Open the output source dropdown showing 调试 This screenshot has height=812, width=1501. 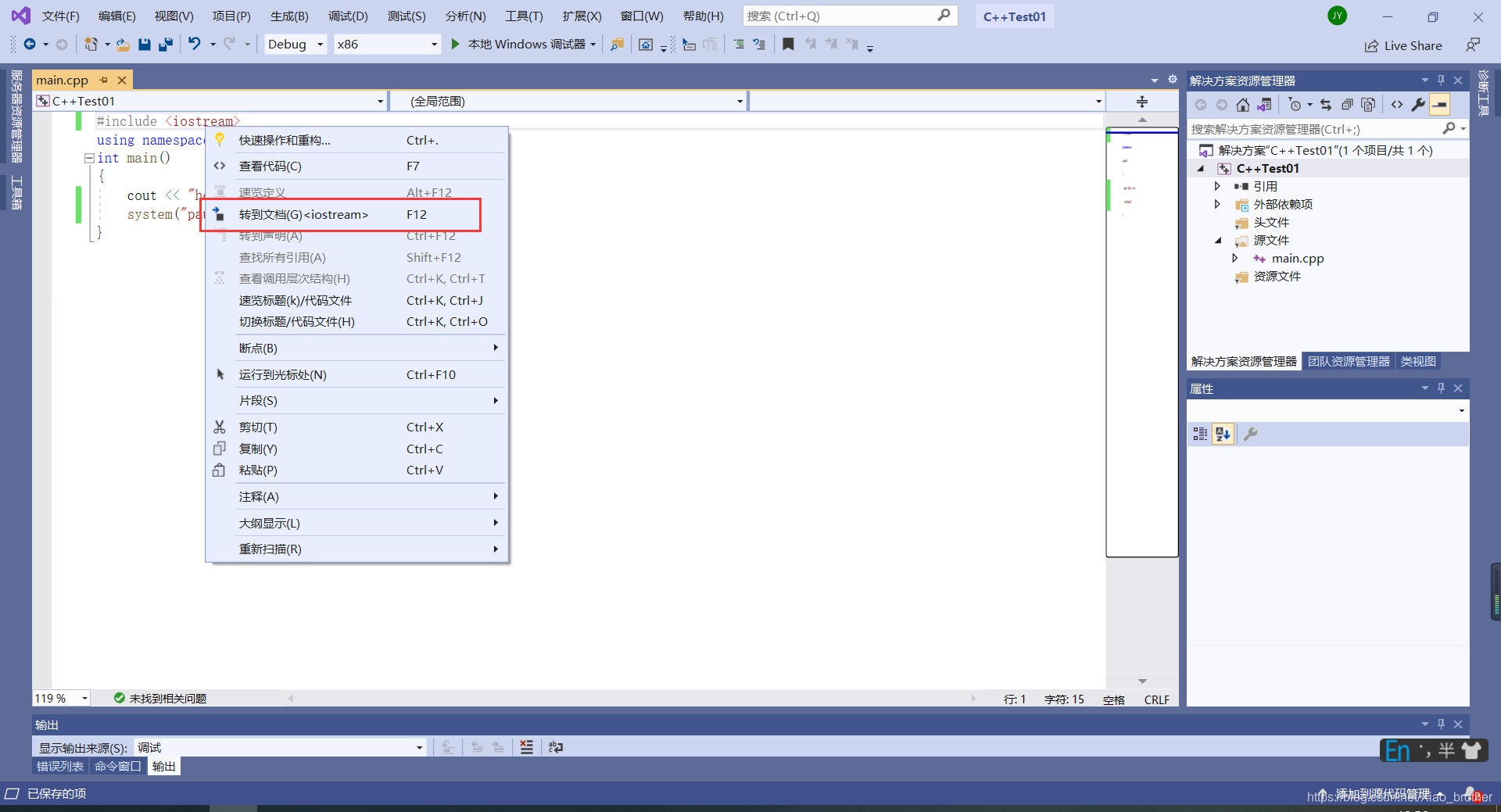pyautogui.click(x=280, y=747)
